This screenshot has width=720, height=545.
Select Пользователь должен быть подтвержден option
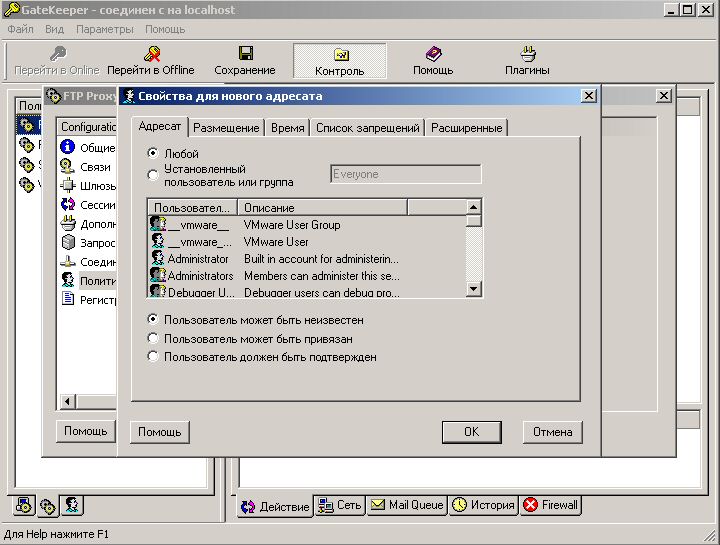153,356
